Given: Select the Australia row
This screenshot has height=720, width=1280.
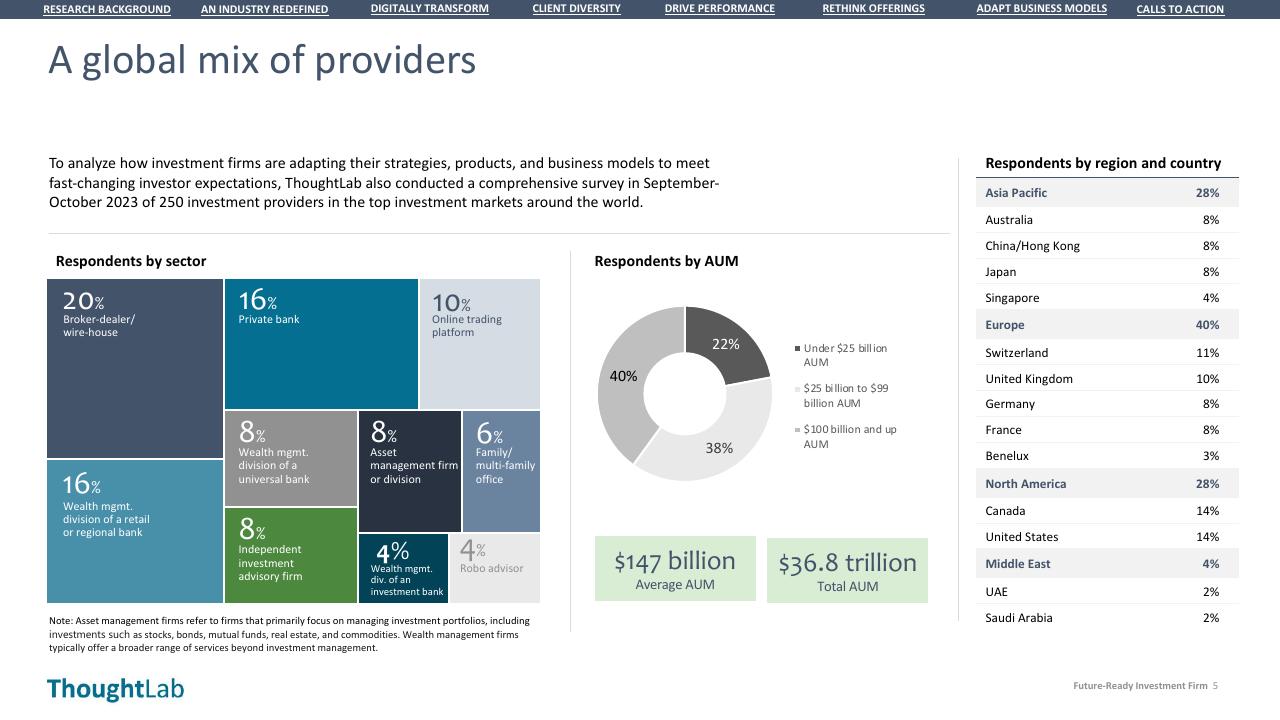Looking at the screenshot, I should tap(1107, 220).
